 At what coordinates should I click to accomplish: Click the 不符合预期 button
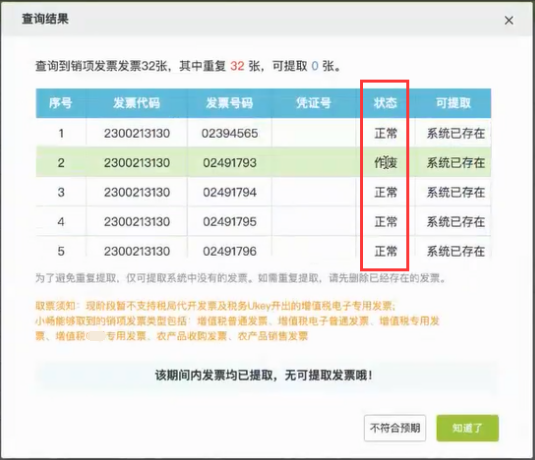(x=395, y=428)
